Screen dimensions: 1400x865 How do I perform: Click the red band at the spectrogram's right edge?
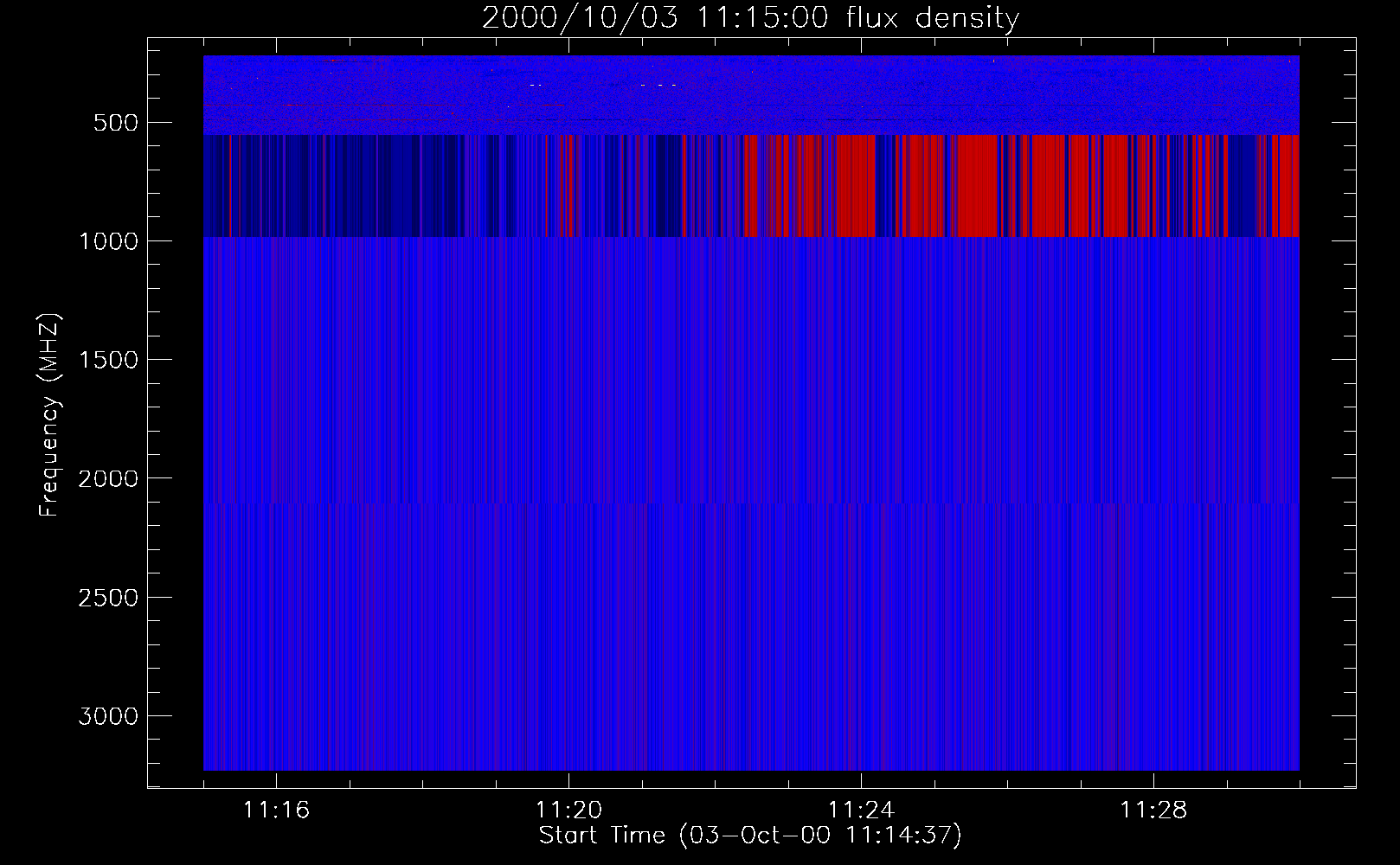coord(1289,186)
